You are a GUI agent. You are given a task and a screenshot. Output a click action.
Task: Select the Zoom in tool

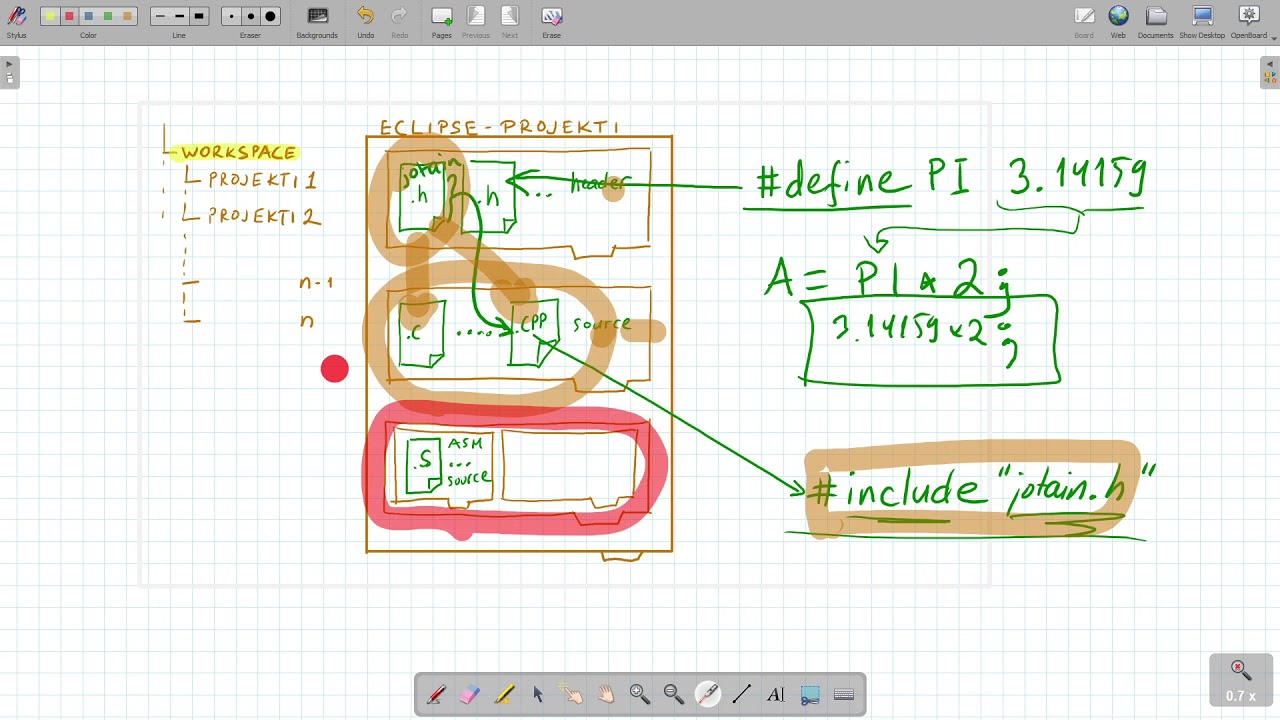click(640, 694)
